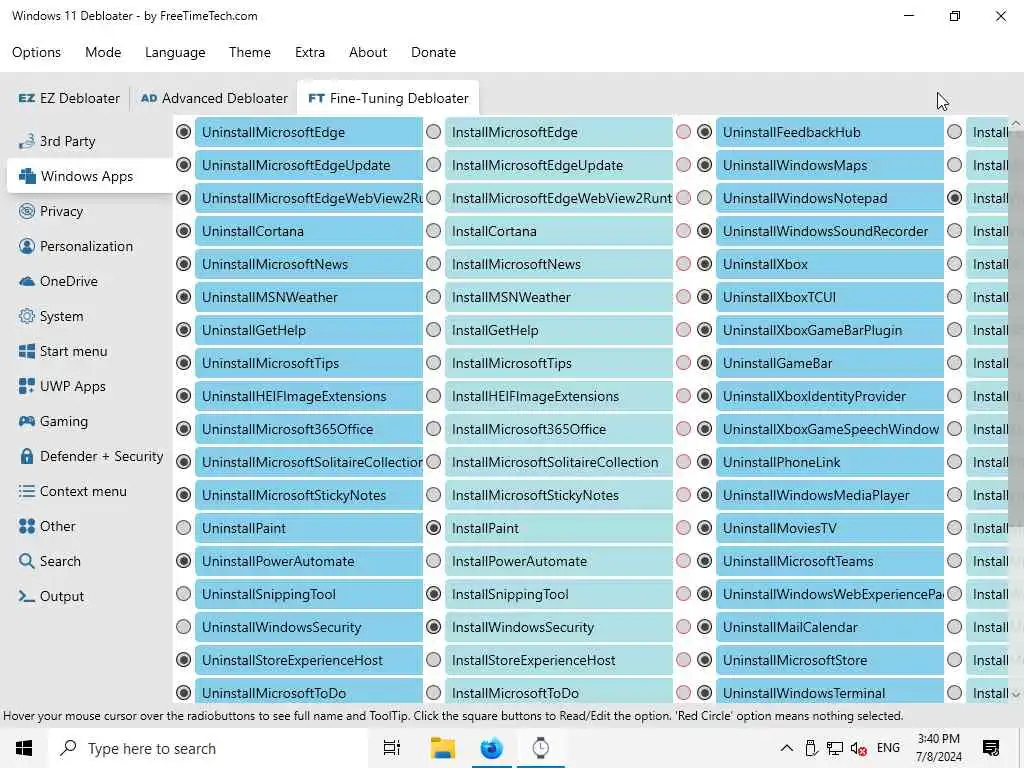Viewport: 1024px width, 768px height.
Task: Click the AD logo of Advanced Debloater tab
Action: (149, 98)
